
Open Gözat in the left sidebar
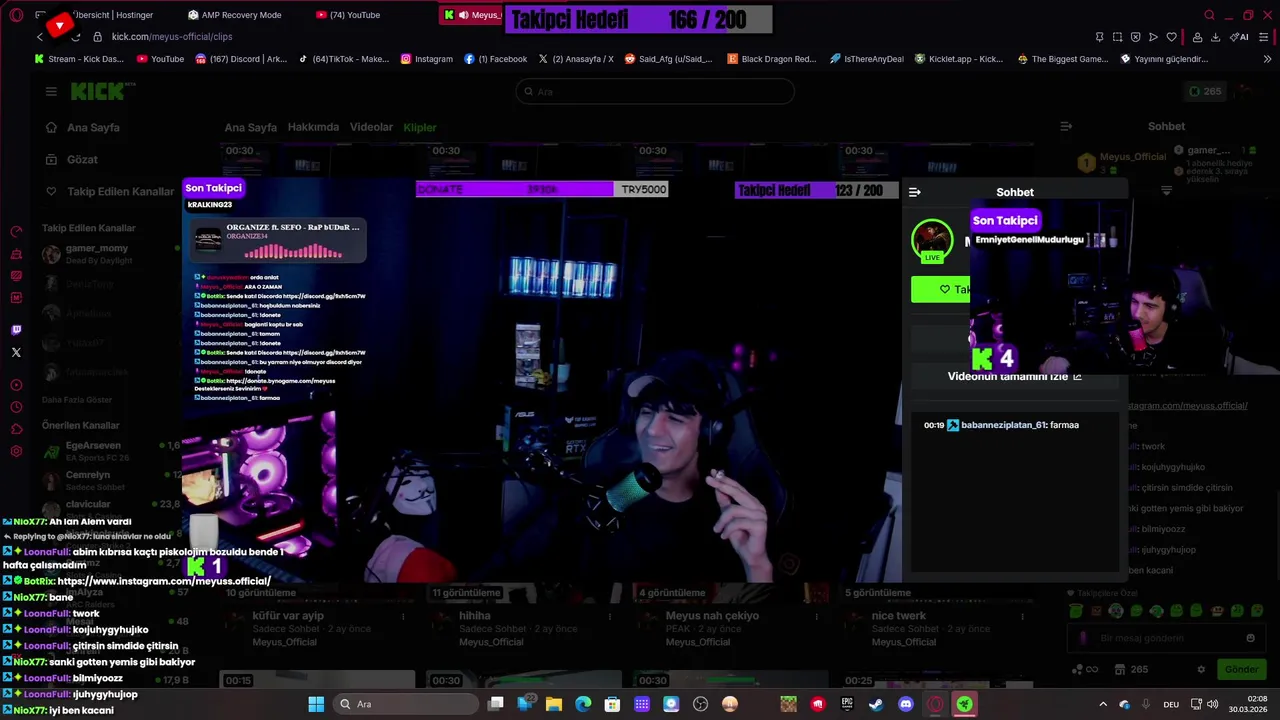71,160
